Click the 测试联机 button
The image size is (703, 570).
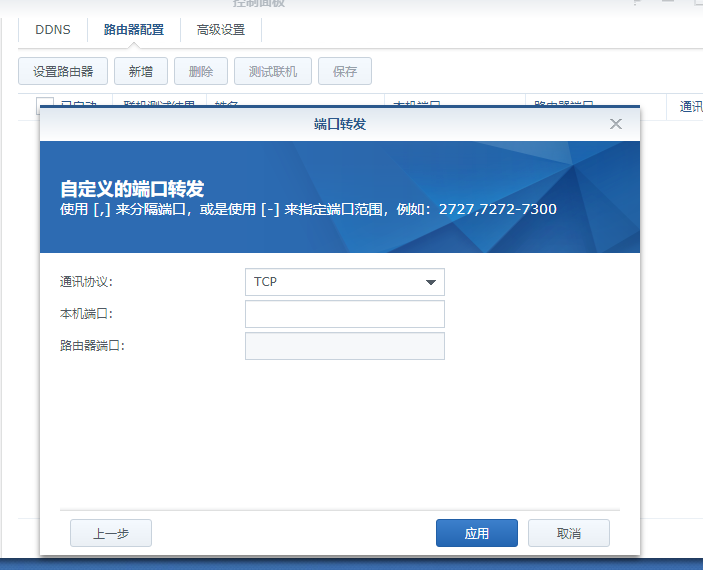tap(273, 71)
